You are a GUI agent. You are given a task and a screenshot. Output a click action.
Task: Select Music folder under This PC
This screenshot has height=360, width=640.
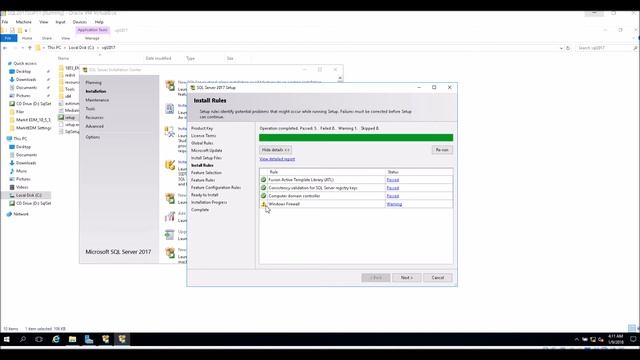[x=21, y=171]
